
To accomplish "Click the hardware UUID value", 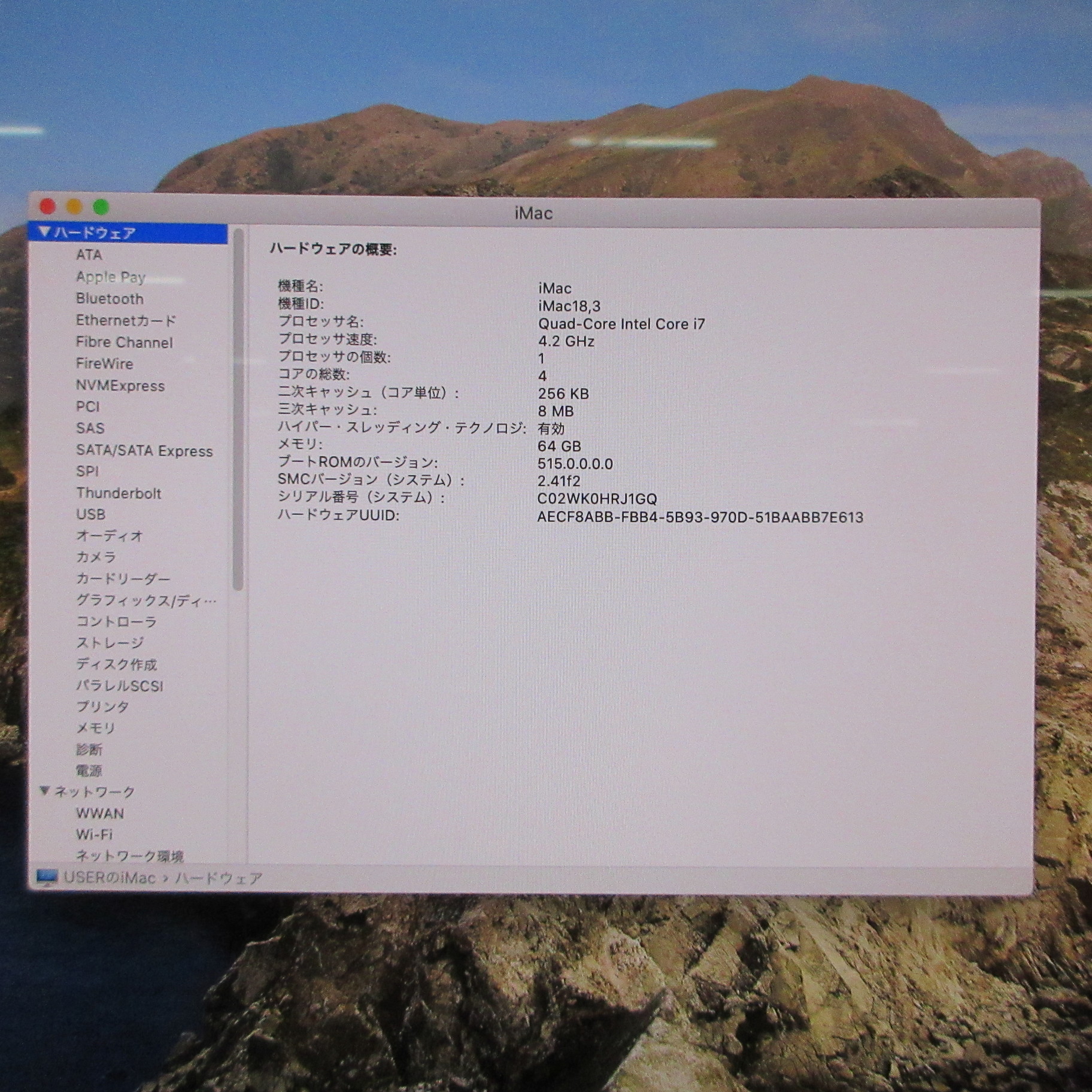I will coord(700,517).
